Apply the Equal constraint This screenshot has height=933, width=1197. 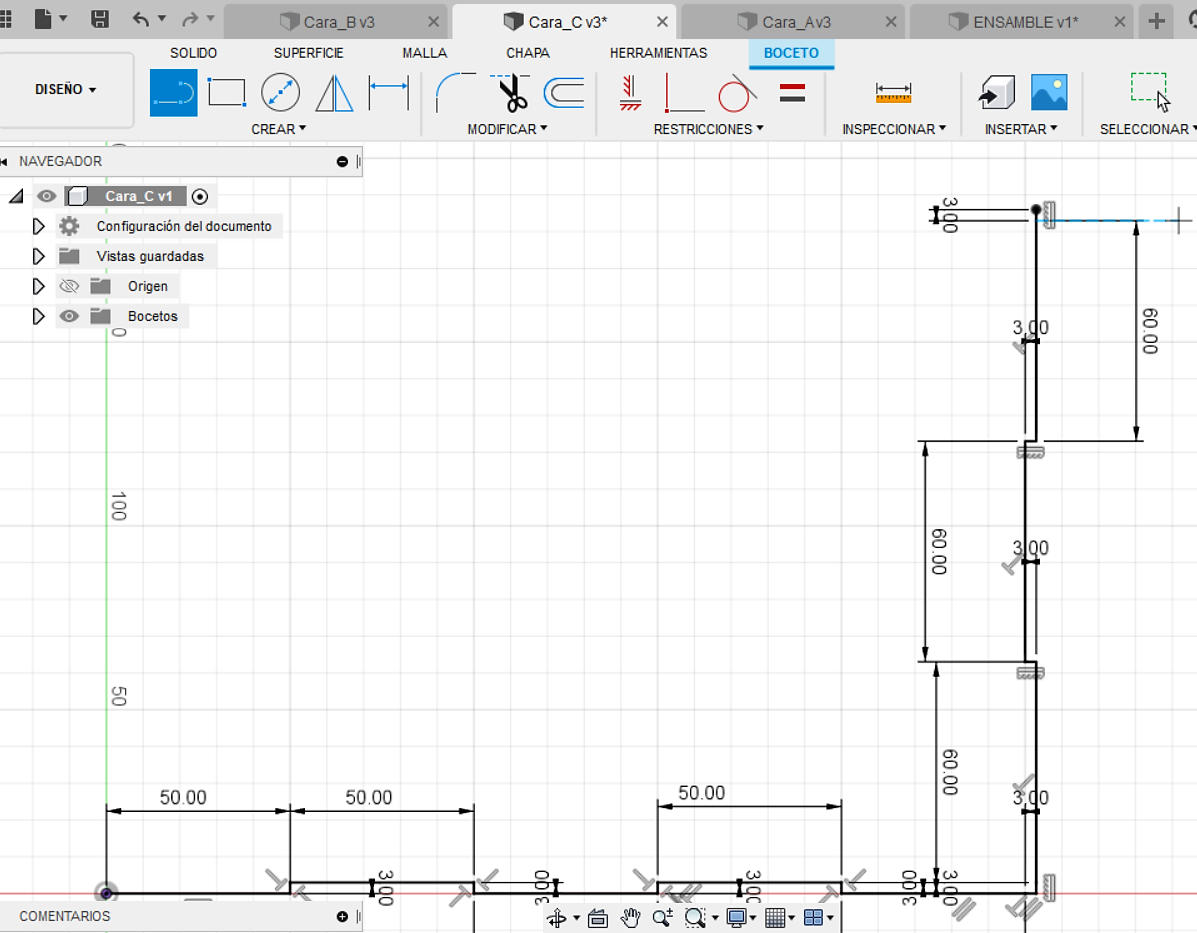click(792, 92)
